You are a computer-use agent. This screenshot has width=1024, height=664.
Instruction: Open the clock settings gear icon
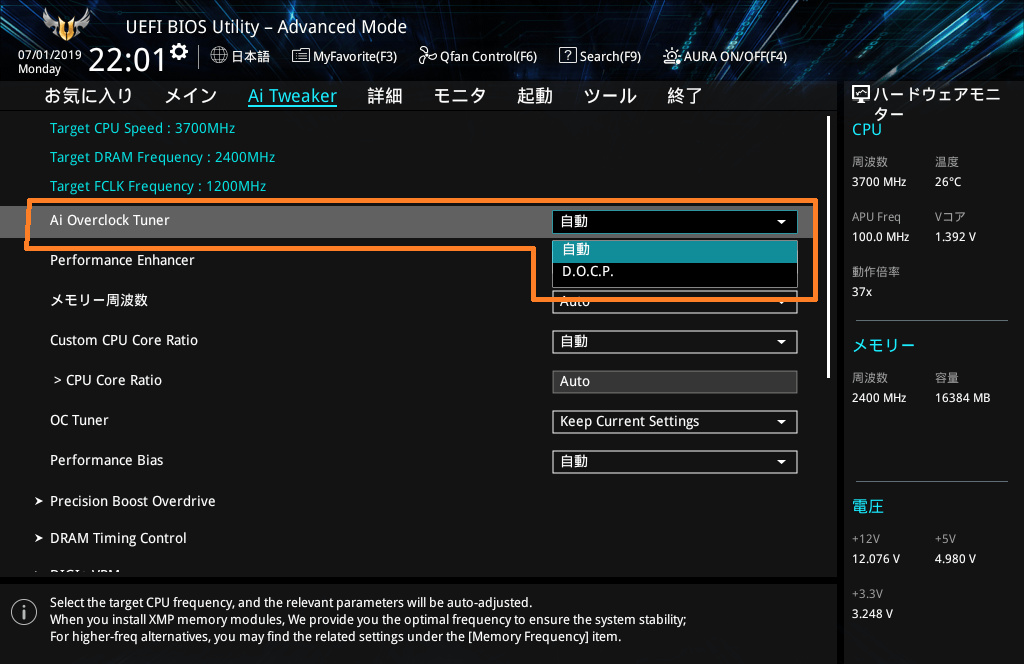tap(179, 52)
